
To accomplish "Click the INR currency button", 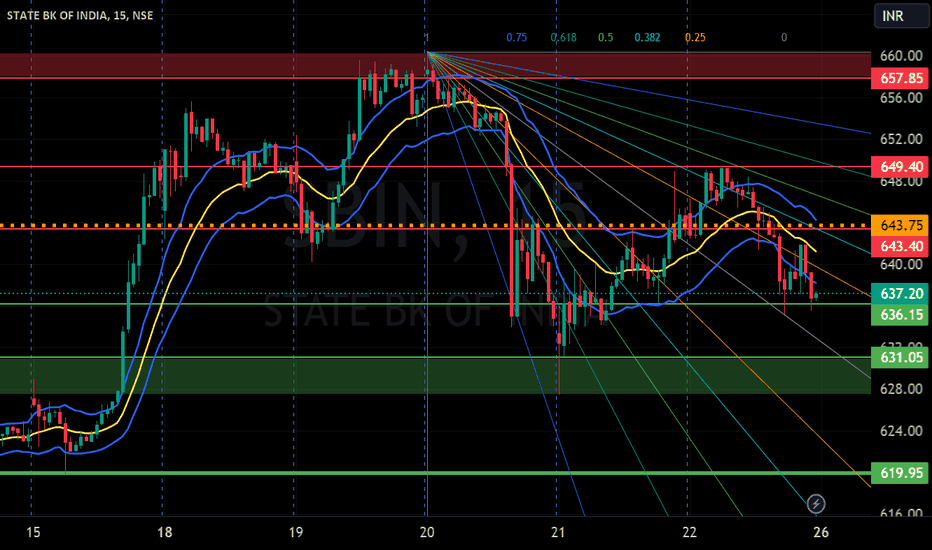I will click(901, 16).
